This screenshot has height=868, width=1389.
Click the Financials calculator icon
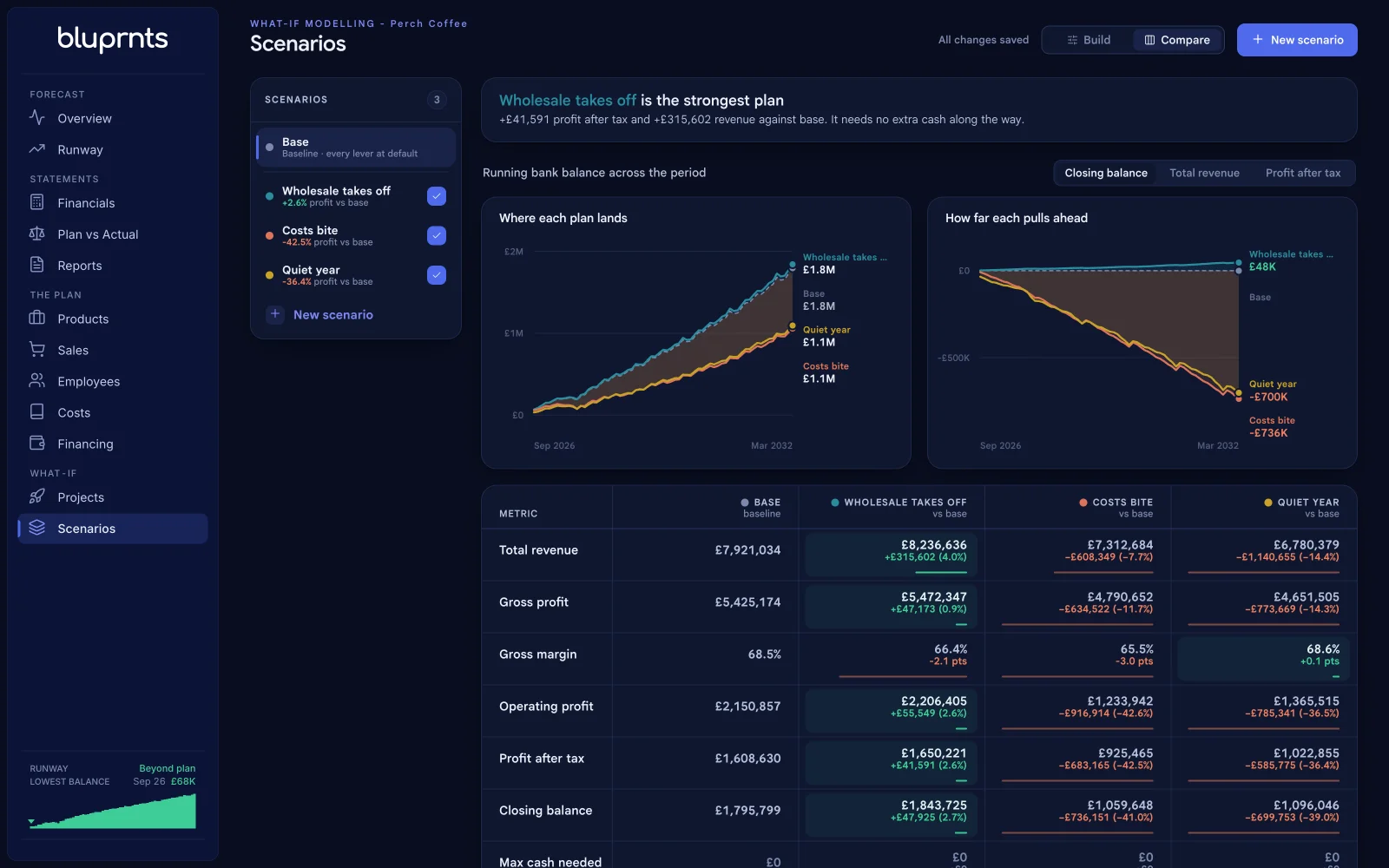(x=36, y=202)
